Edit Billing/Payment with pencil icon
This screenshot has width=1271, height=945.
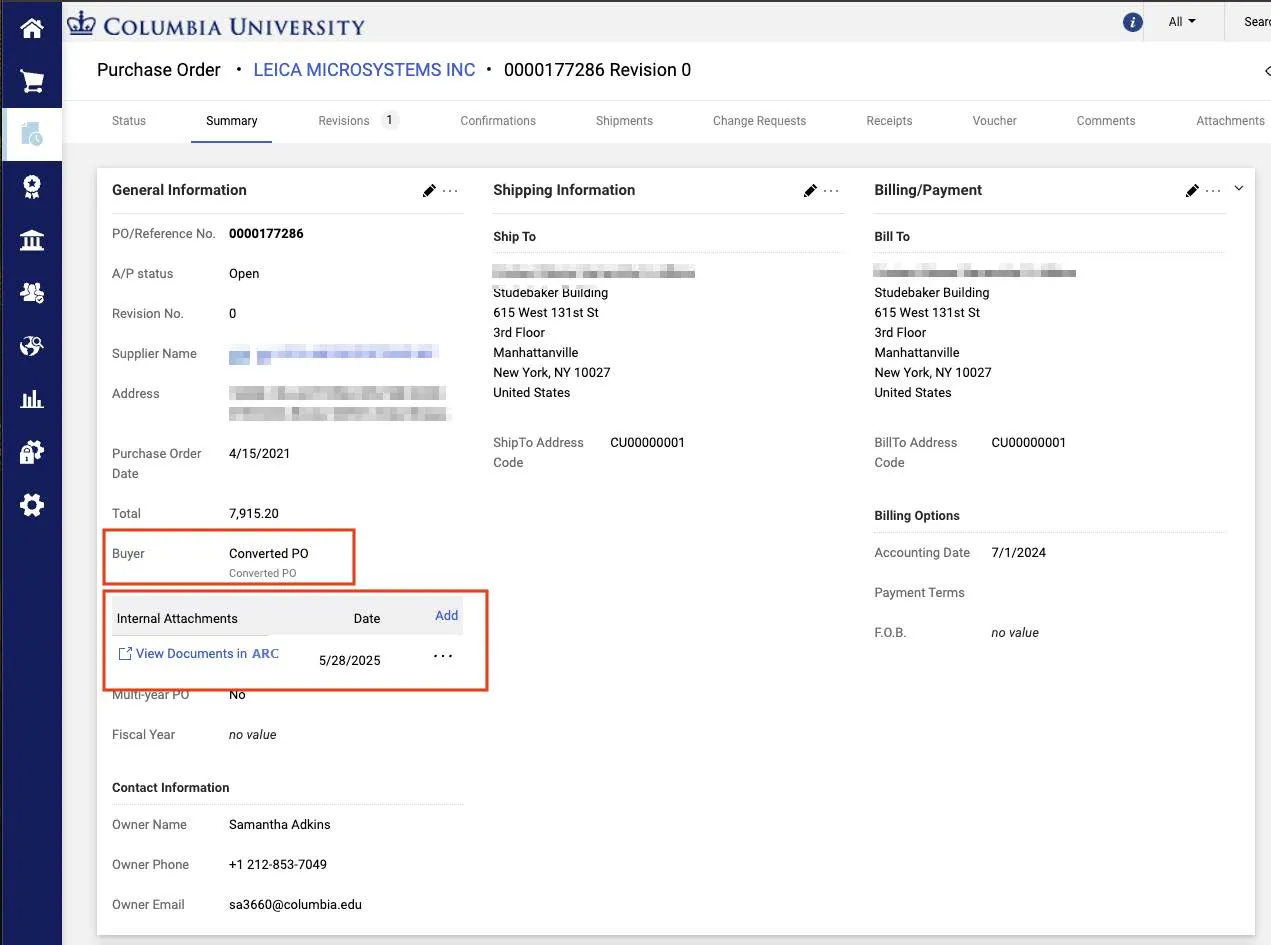tap(1191, 191)
